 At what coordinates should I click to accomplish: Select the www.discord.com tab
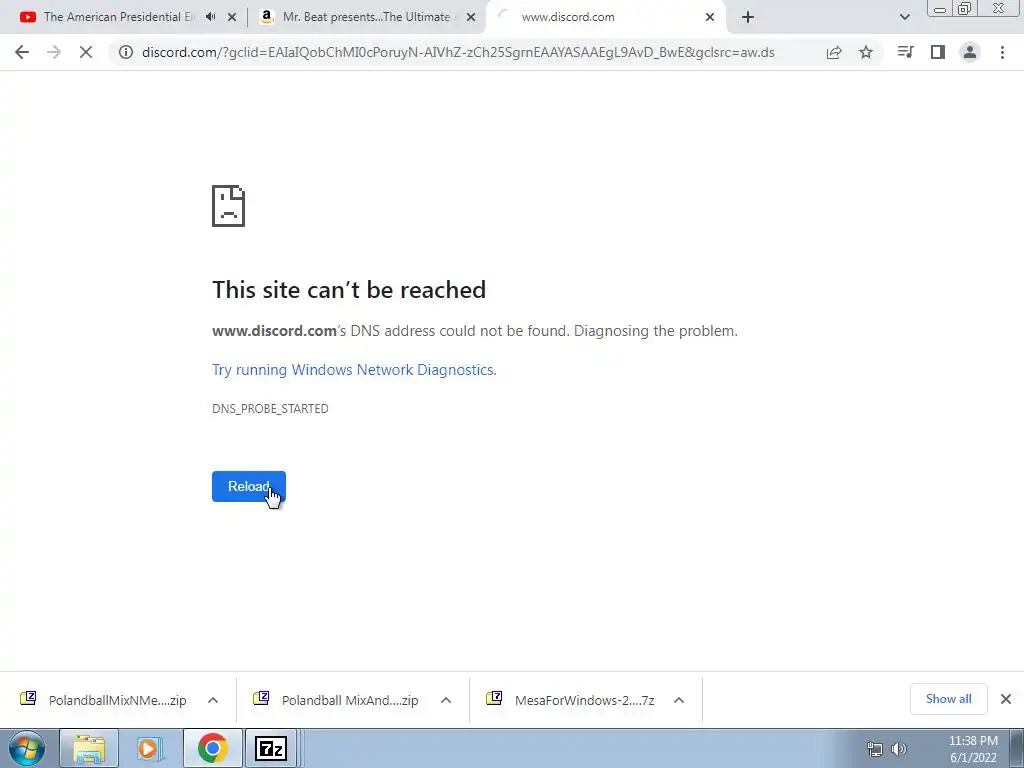pos(604,17)
